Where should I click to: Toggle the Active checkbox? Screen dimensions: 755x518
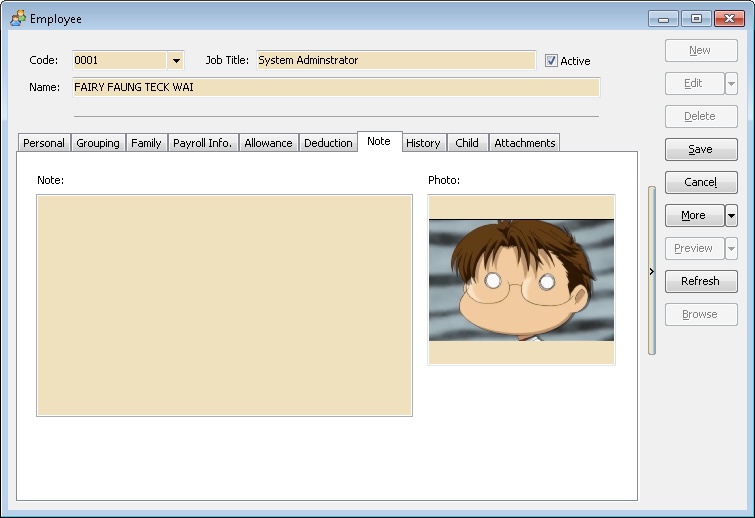(551, 61)
